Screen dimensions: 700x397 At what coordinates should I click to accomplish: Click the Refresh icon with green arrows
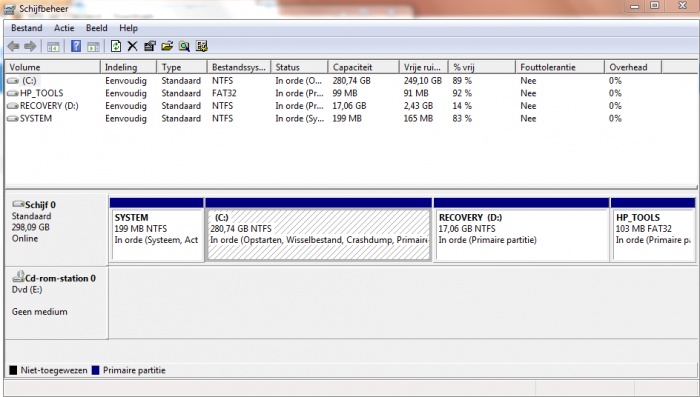coord(116,46)
